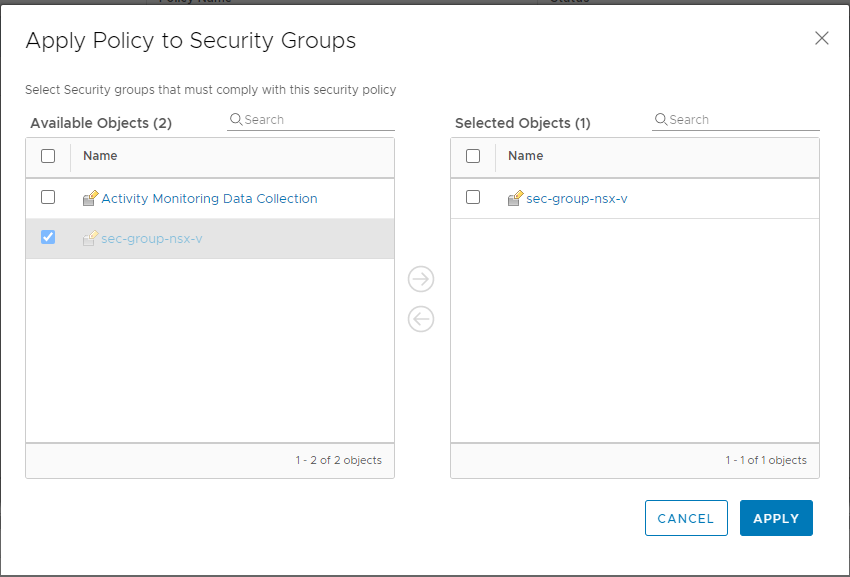The image size is (850, 577).
Task: Open sec-group-nsx-v link in Selected Objects
Action: 577,198
